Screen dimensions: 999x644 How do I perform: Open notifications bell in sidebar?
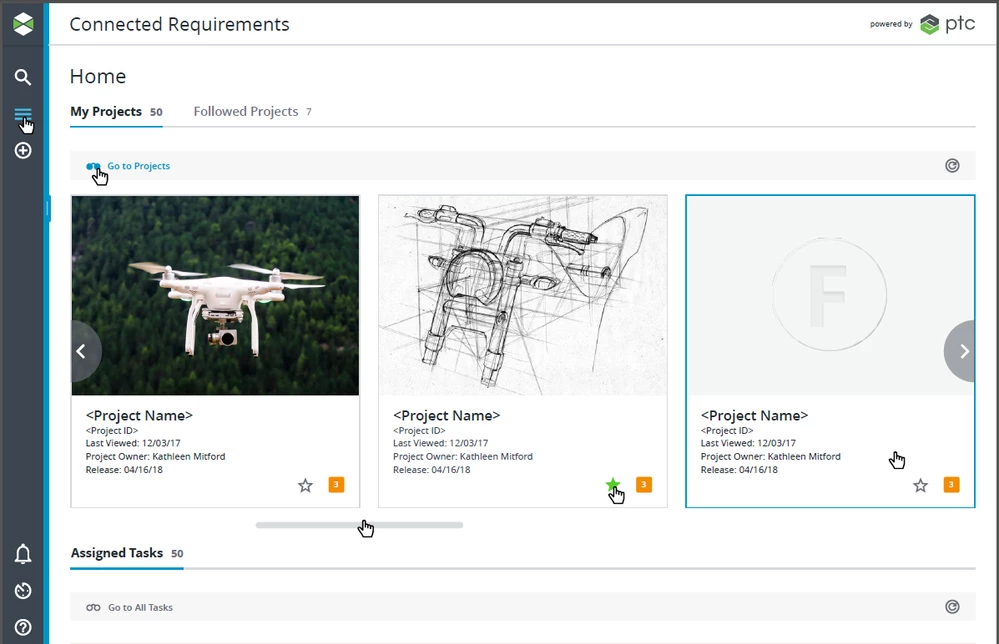pyautogui.click(x=23, y=554)
